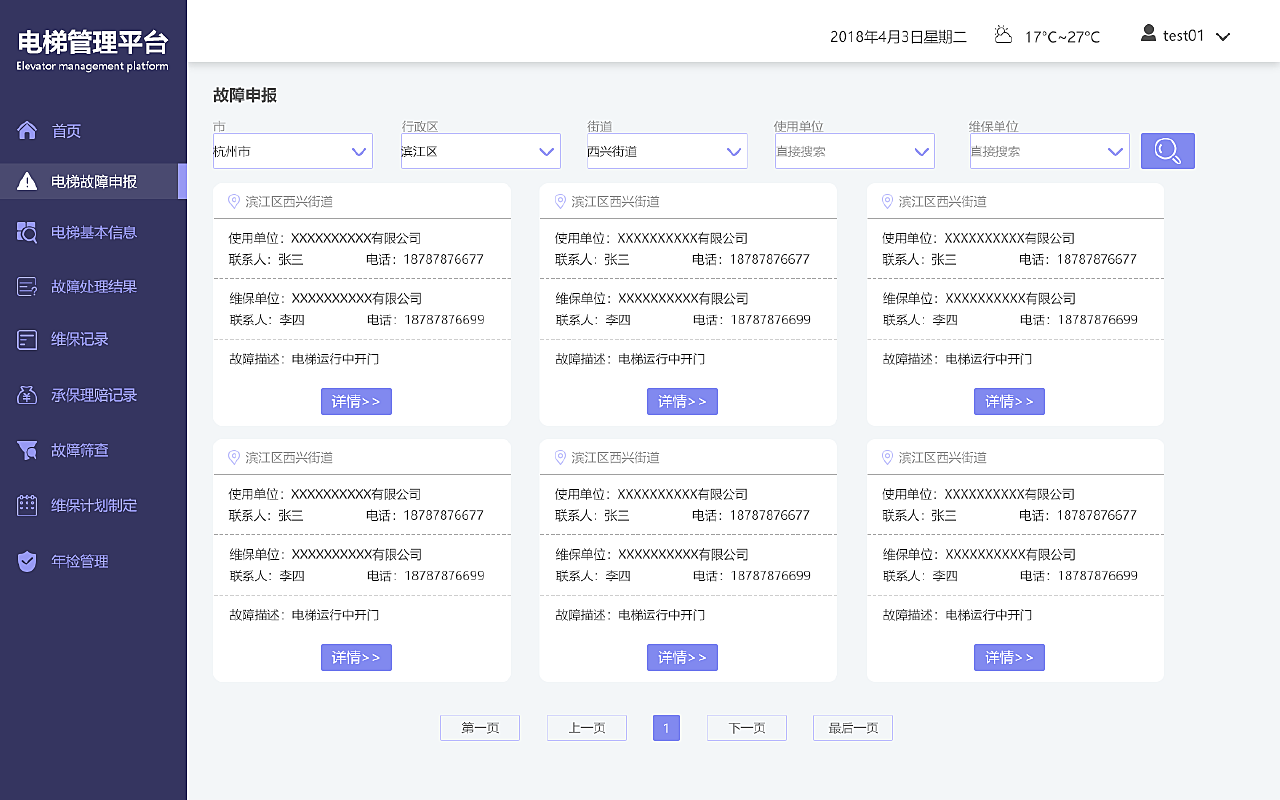
Task: Click the home icon beside 首页
Action: (27, 130)
